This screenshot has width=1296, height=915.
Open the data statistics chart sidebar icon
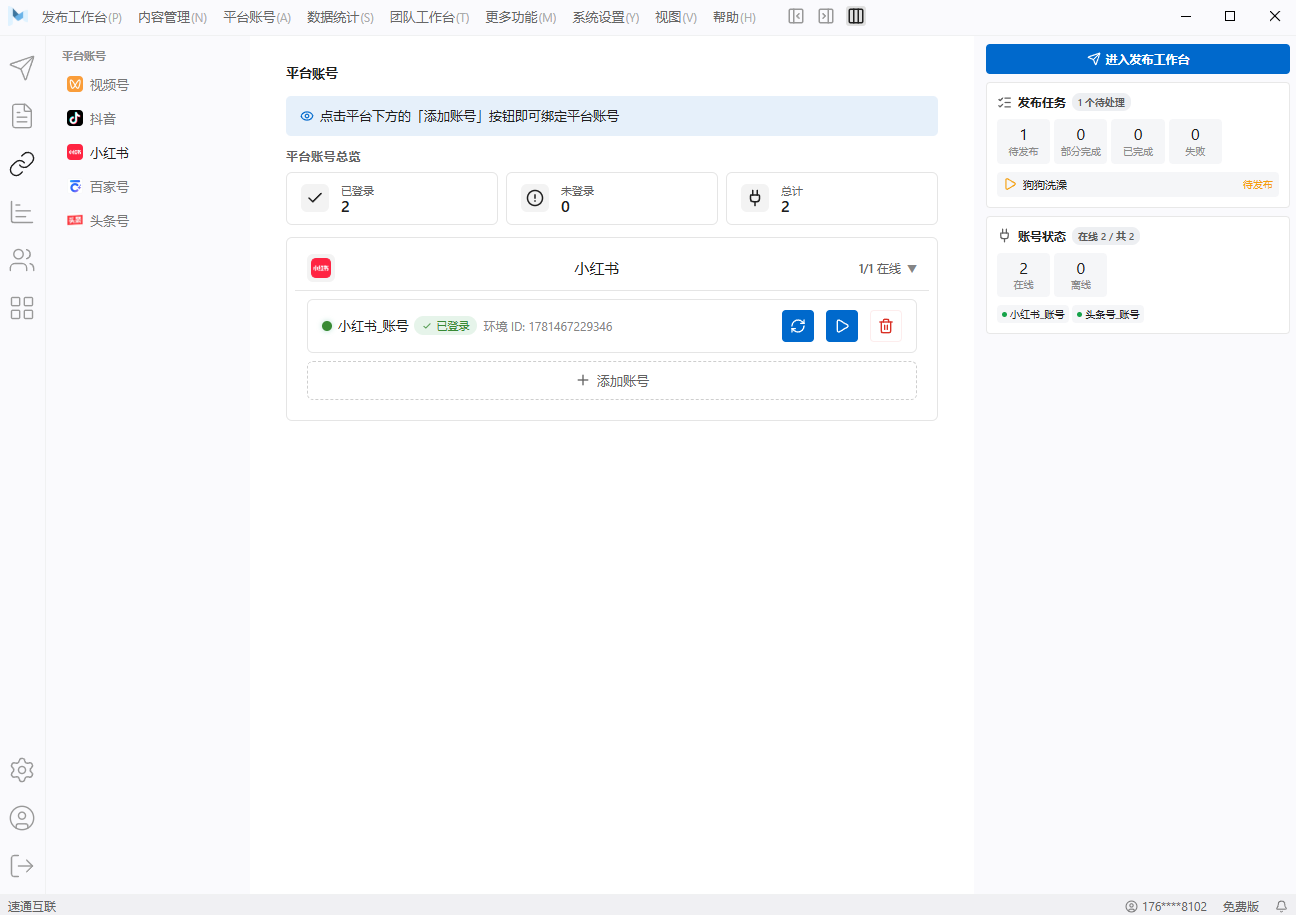[22, 212]
